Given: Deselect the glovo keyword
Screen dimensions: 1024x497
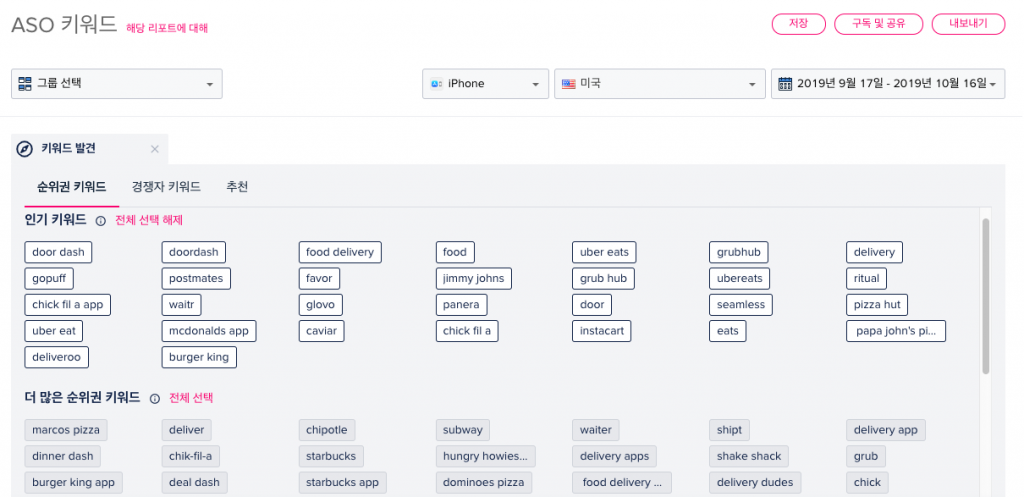Looking at the screenshot, I should tap(321, 304).
